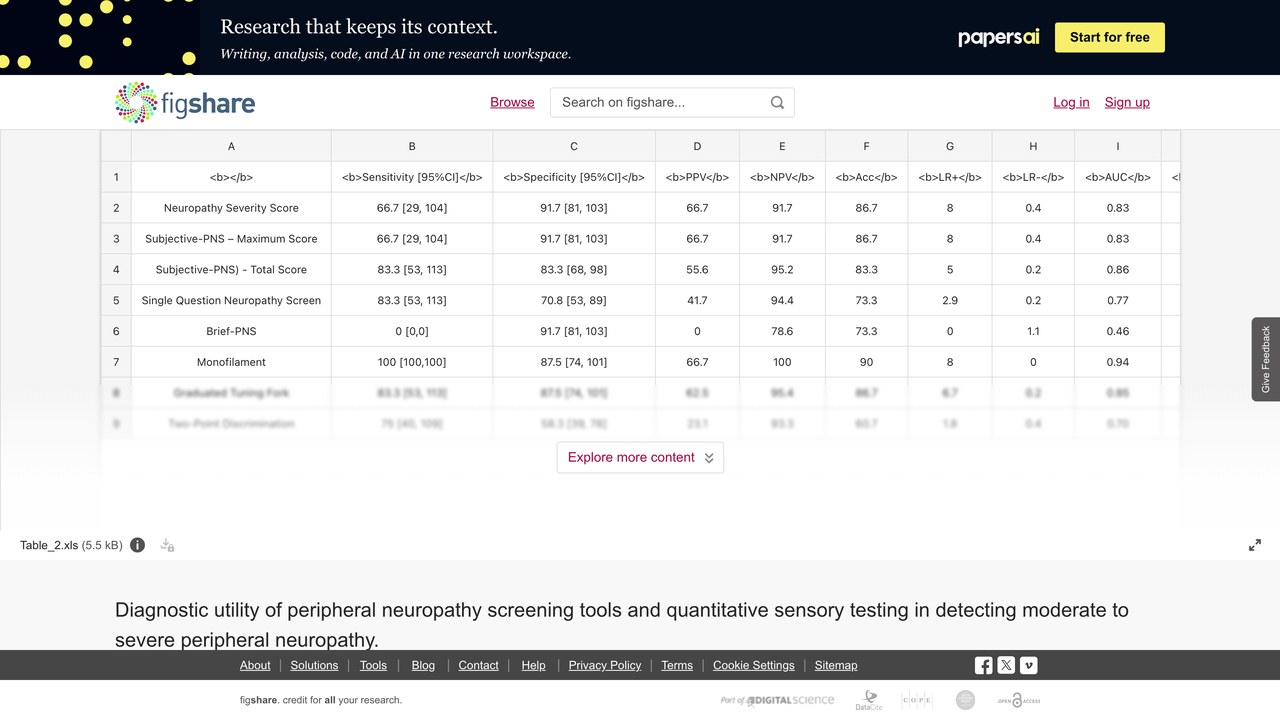Open figshare Vimeo icon
Viewport: 1280px width, 720px height.
pos(1028,665)
